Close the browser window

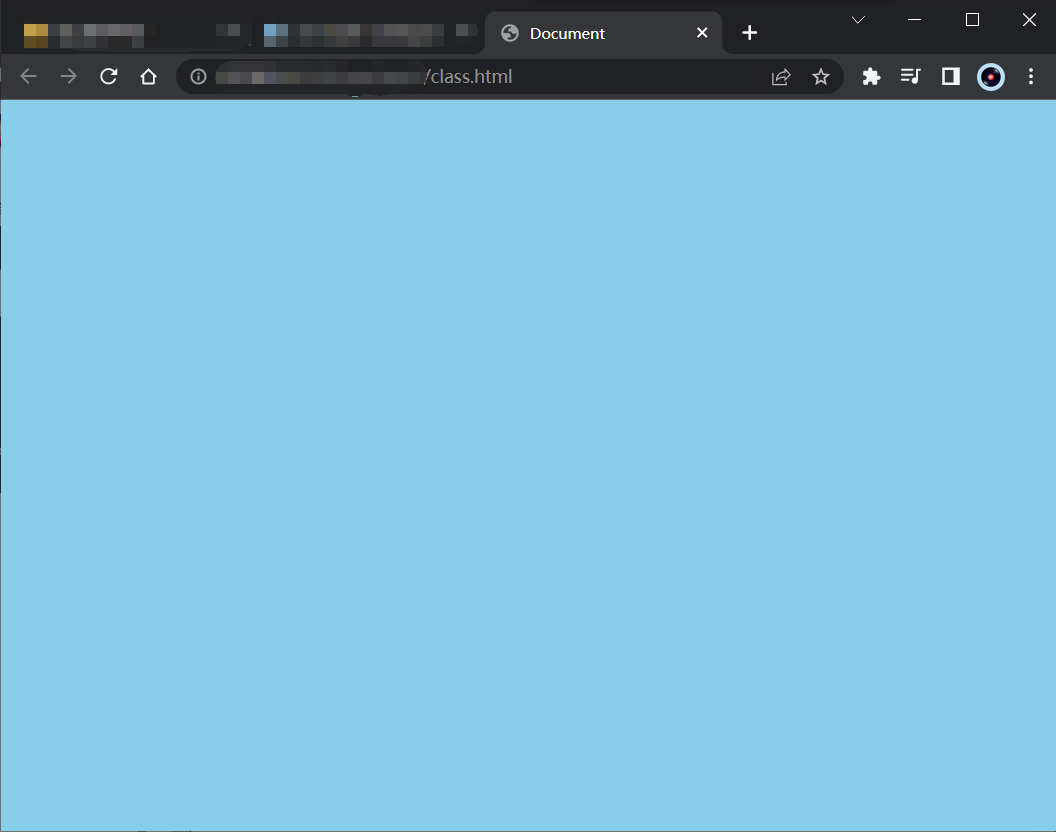1028,20
